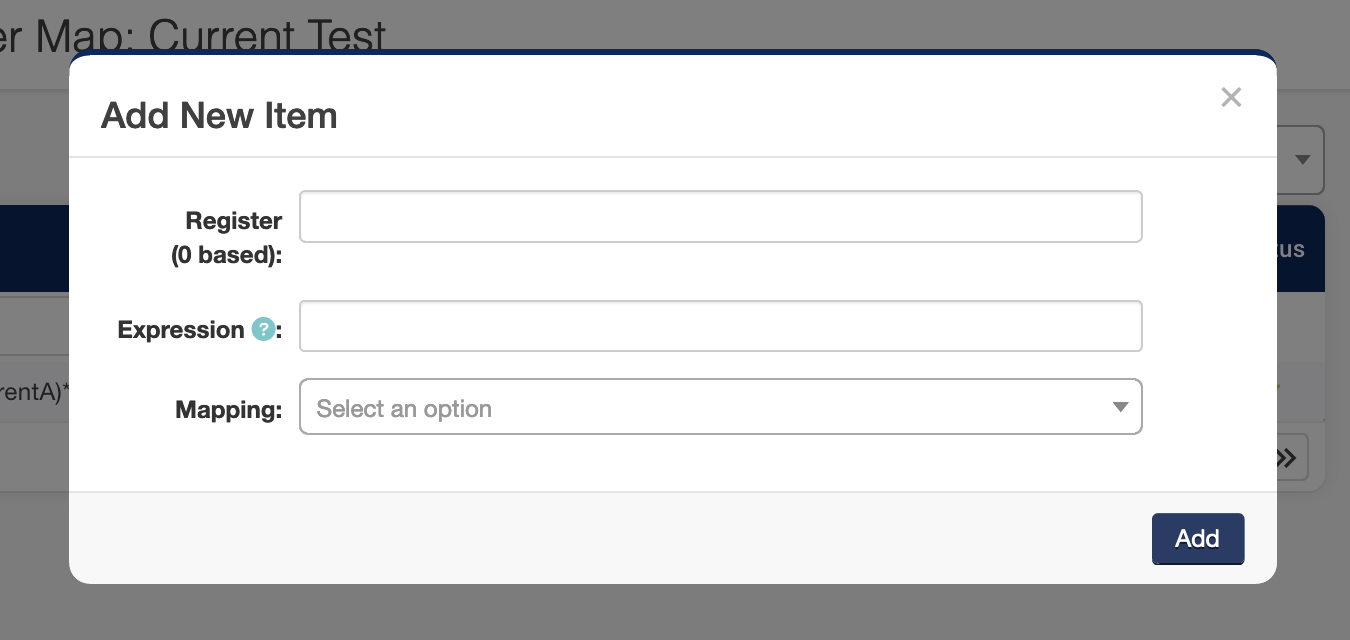Expand the Select an option combo box
Image resolution: width=1350 pixels, height=640 pixels.
pyautogui.click(x=720, y=407)
